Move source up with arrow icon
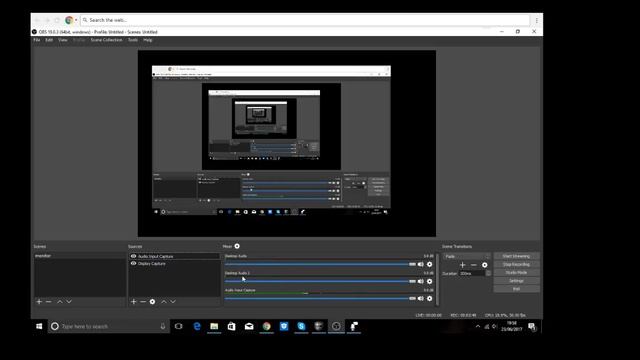The height and width of the screenshot is (360, 640). click(x=164, y=302)
